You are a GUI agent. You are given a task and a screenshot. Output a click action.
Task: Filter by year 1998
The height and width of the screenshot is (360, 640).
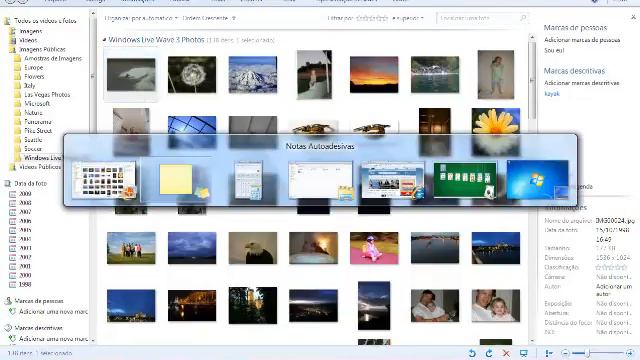coord(25,284)
